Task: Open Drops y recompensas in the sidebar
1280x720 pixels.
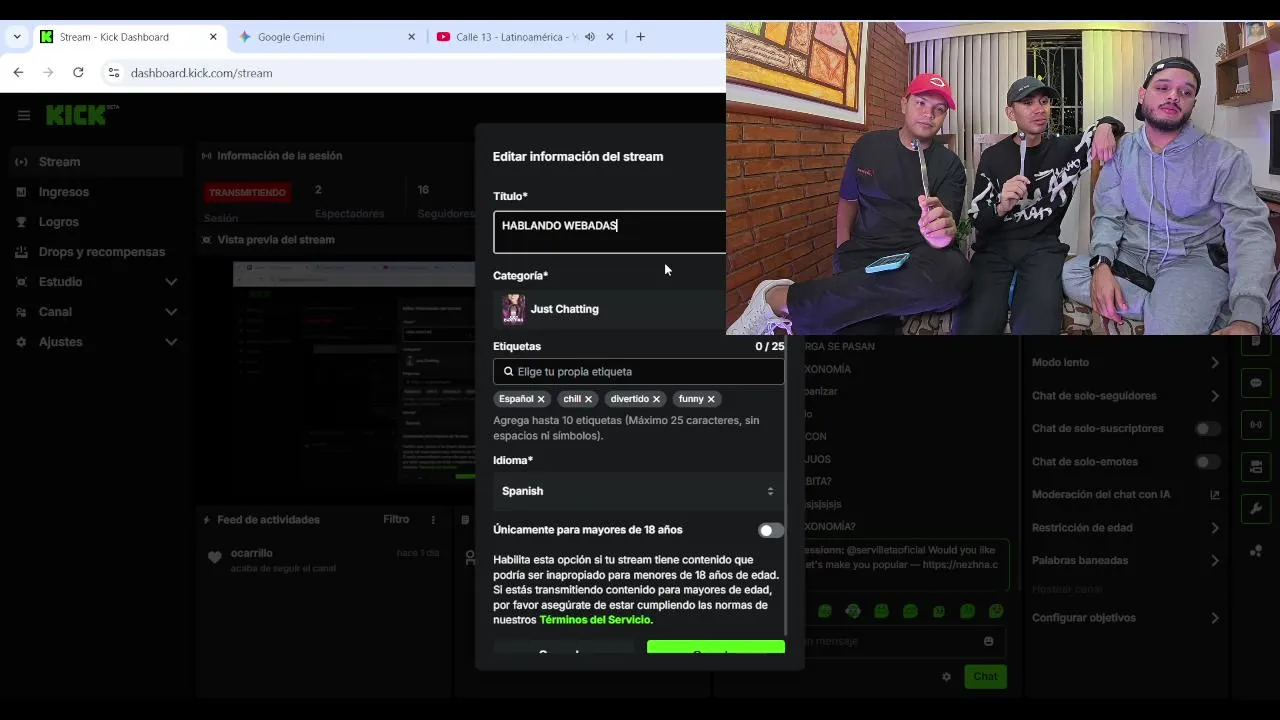Action: tap(96, 252)
